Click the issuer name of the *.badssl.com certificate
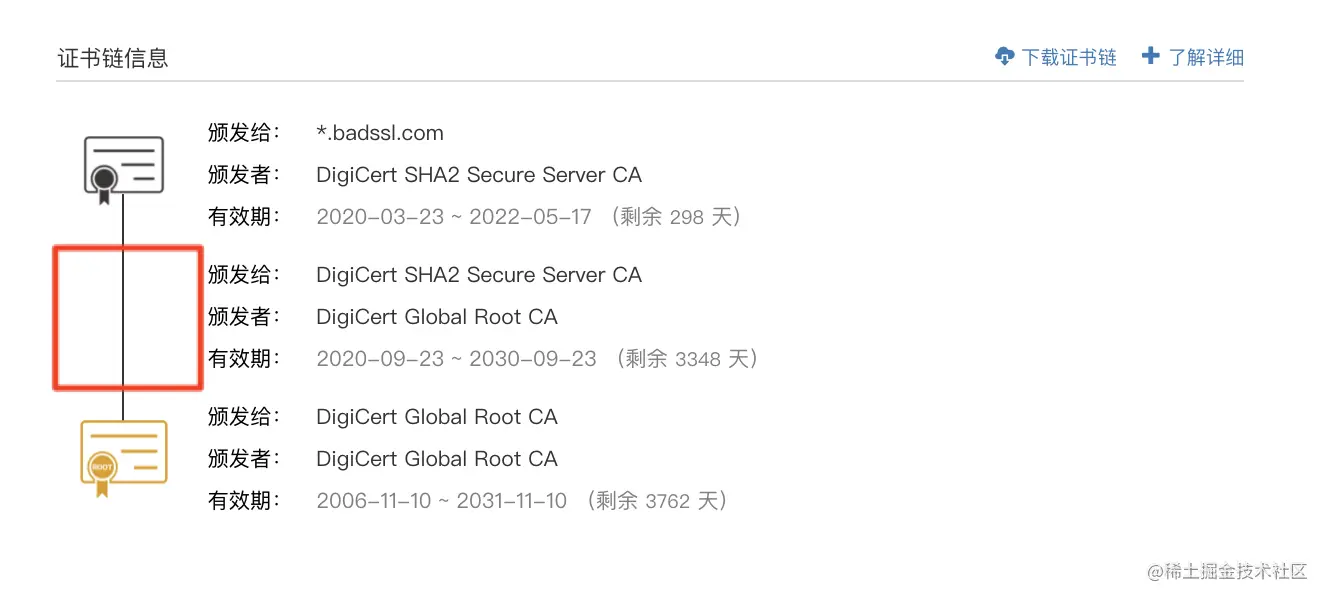This screenshot has width=1326, height=600. pos(478,175)
